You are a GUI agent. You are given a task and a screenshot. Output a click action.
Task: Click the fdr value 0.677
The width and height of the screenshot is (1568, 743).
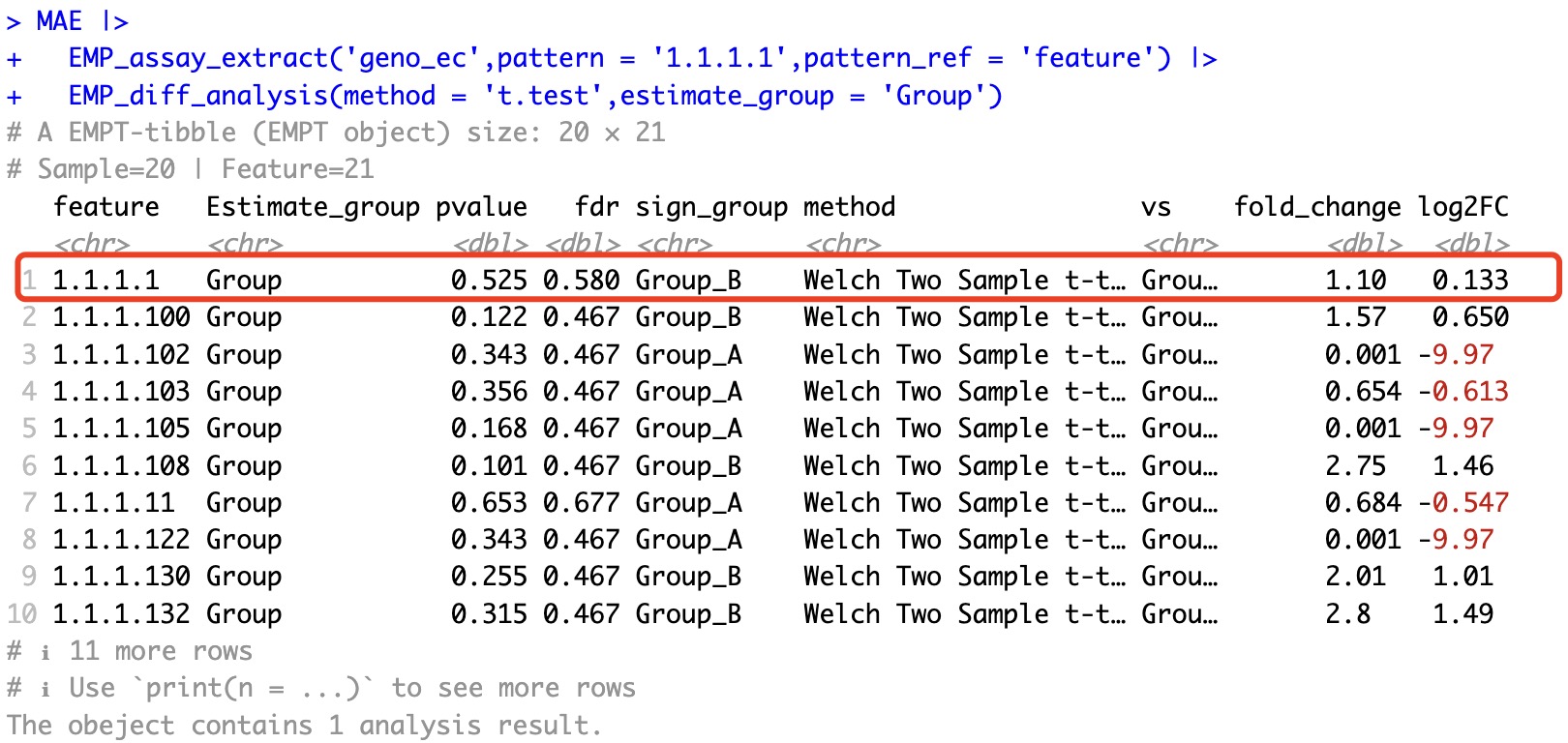pyautogui.click(x=581, y=503)
